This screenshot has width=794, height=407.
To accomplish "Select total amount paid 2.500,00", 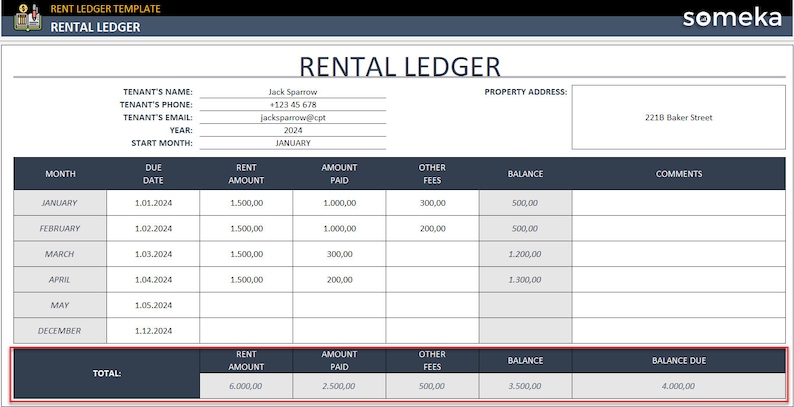I will coord(339,386).
